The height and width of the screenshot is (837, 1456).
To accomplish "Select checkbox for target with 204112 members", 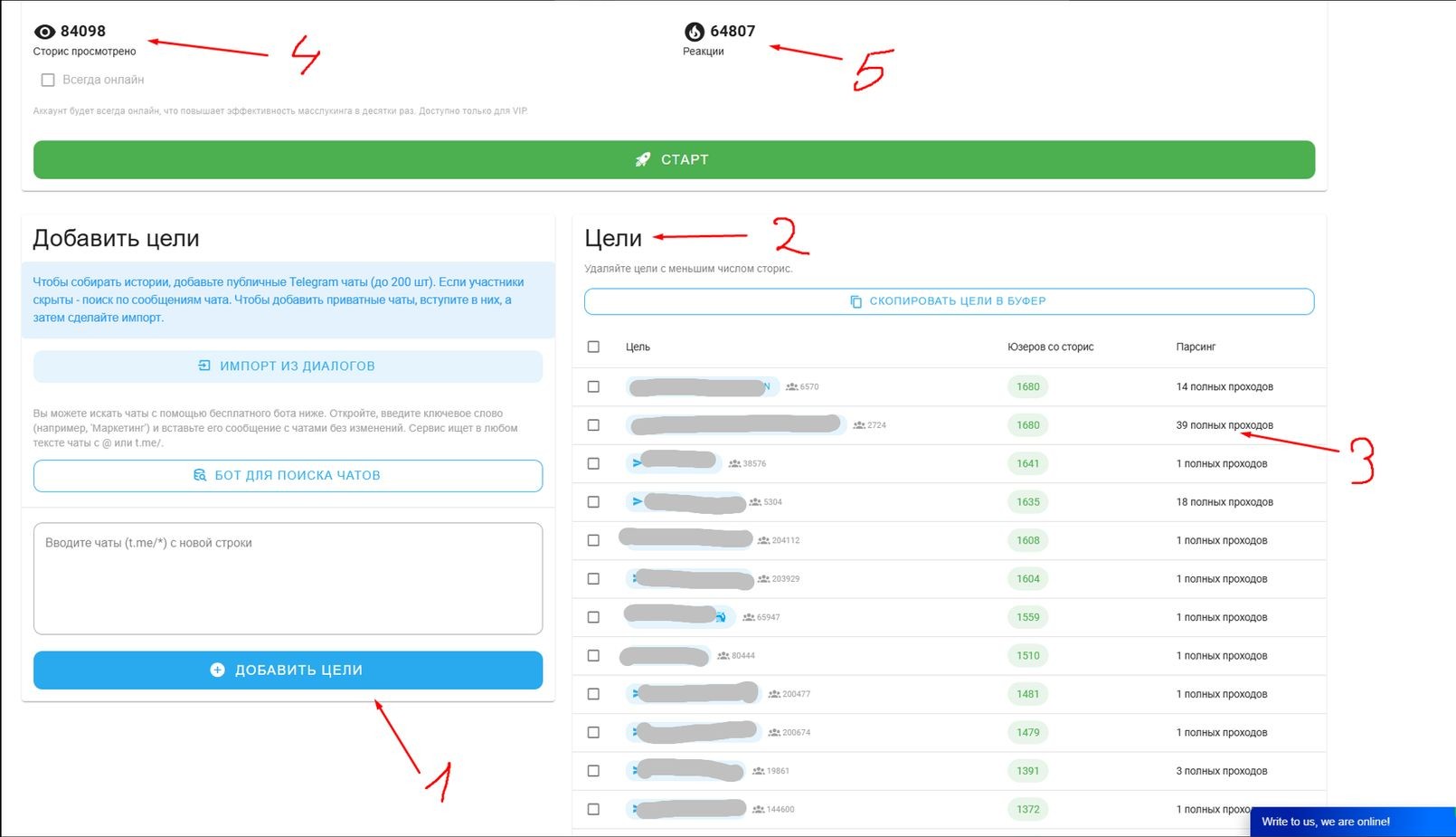I will click(593, 540).
